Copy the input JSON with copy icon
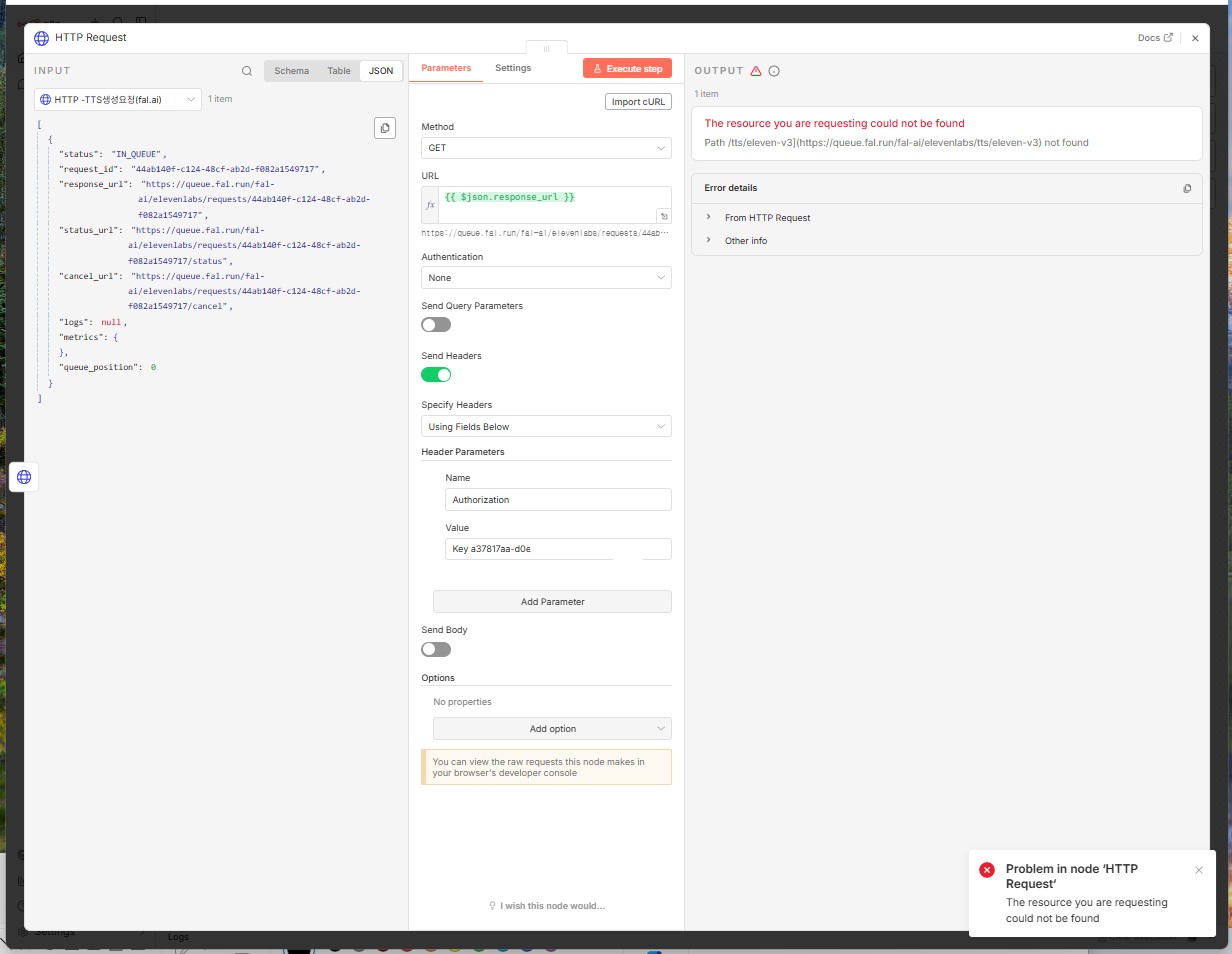Viewport: 1232px width, 954px height. 385,128
